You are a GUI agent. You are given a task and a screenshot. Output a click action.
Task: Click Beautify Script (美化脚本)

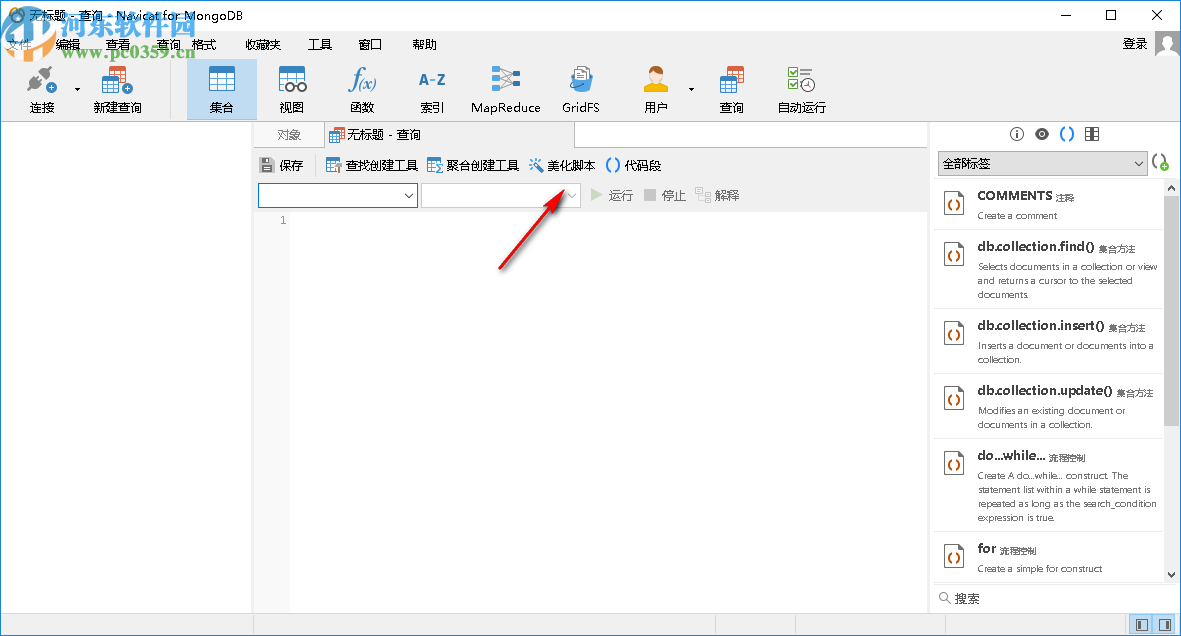(562, 165)
